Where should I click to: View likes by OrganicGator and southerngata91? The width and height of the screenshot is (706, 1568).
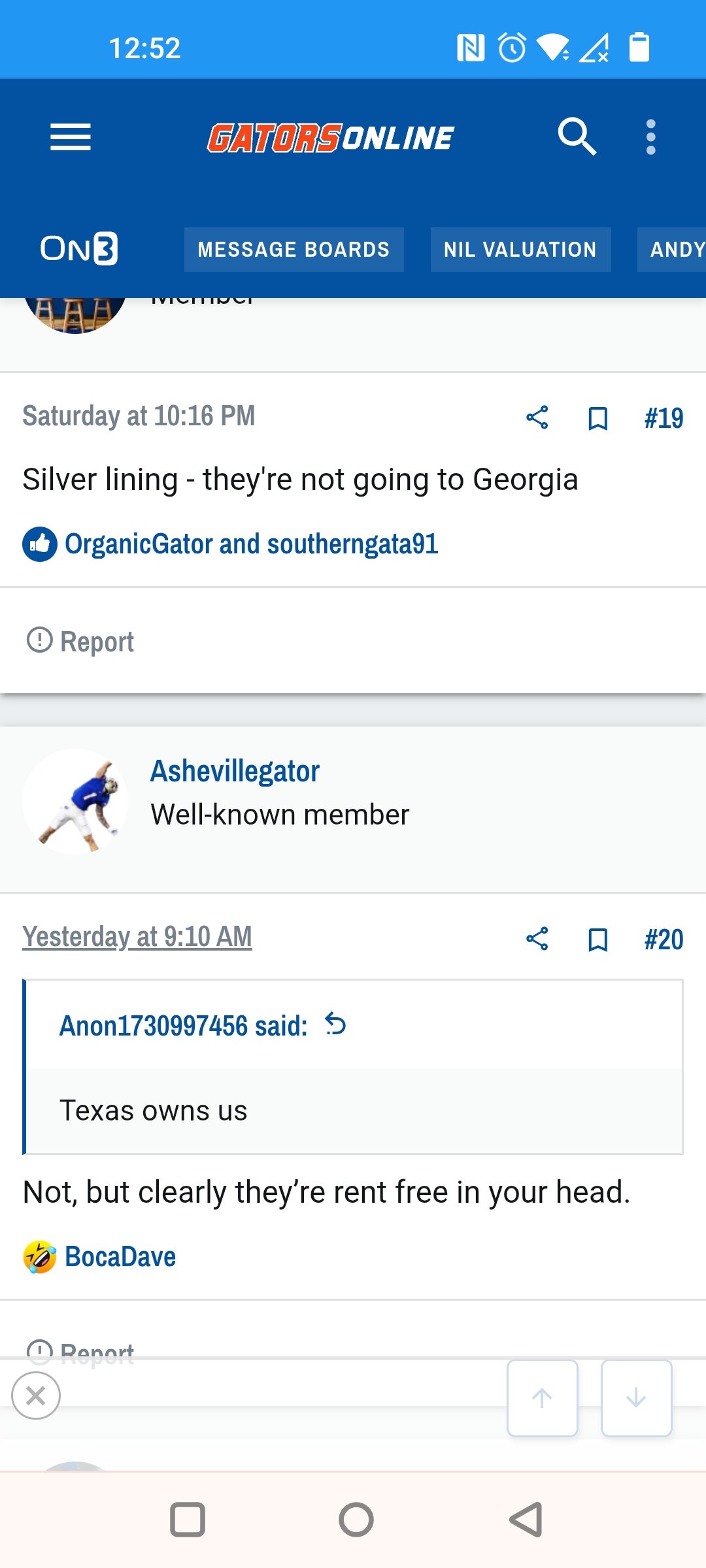(x=252, y=544)
